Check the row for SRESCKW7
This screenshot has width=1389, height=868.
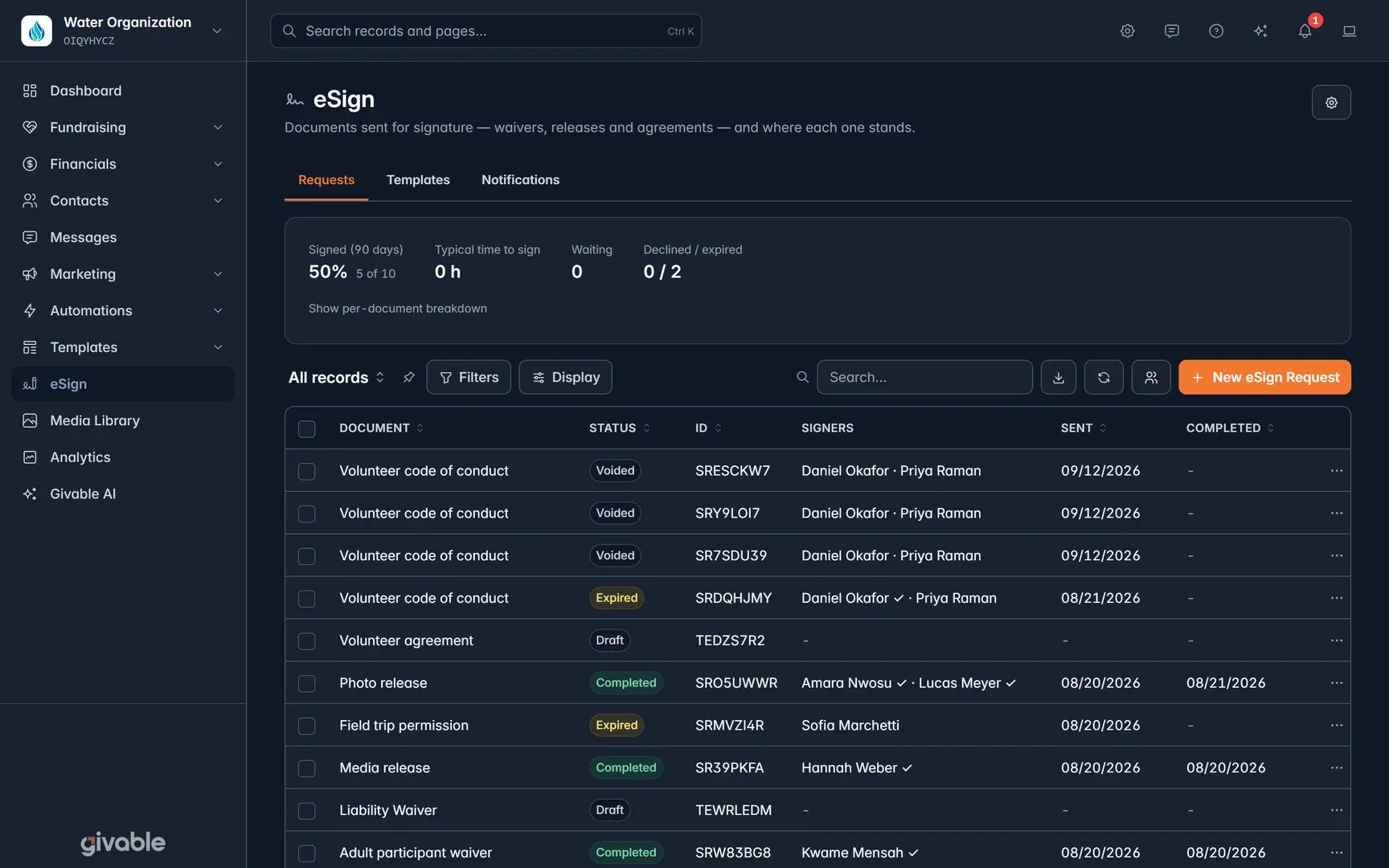click(306, 471)
